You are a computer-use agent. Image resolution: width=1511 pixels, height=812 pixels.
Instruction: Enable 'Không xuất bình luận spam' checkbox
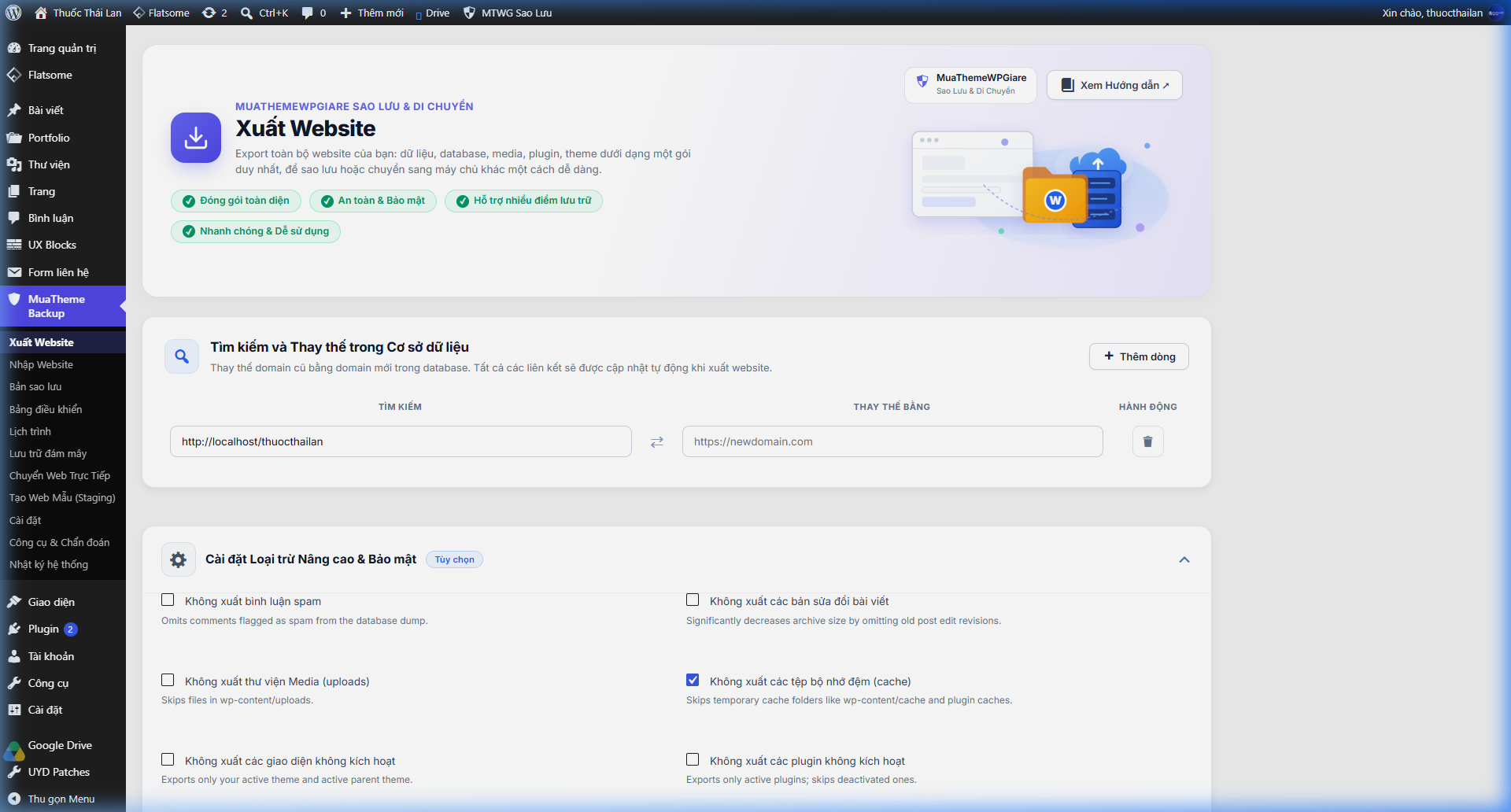(168, 600)
